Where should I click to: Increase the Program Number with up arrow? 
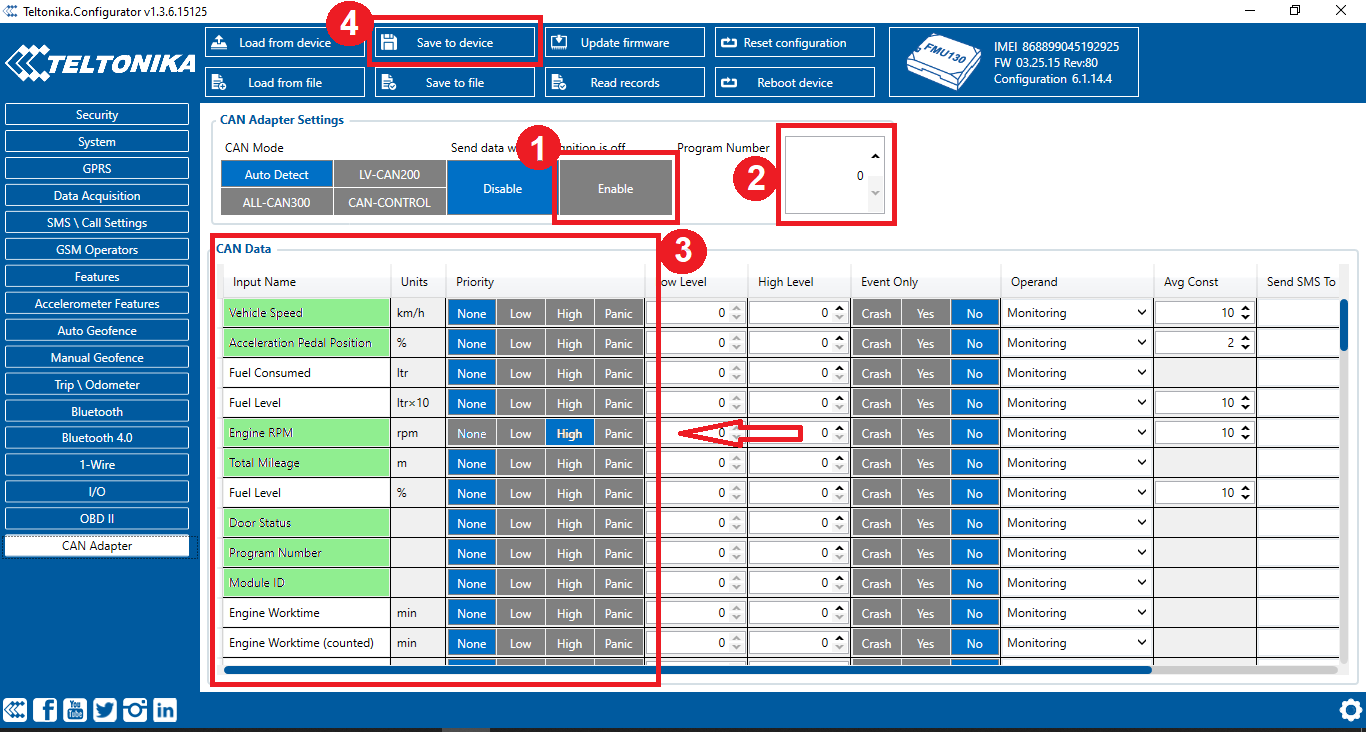point(876,157)
